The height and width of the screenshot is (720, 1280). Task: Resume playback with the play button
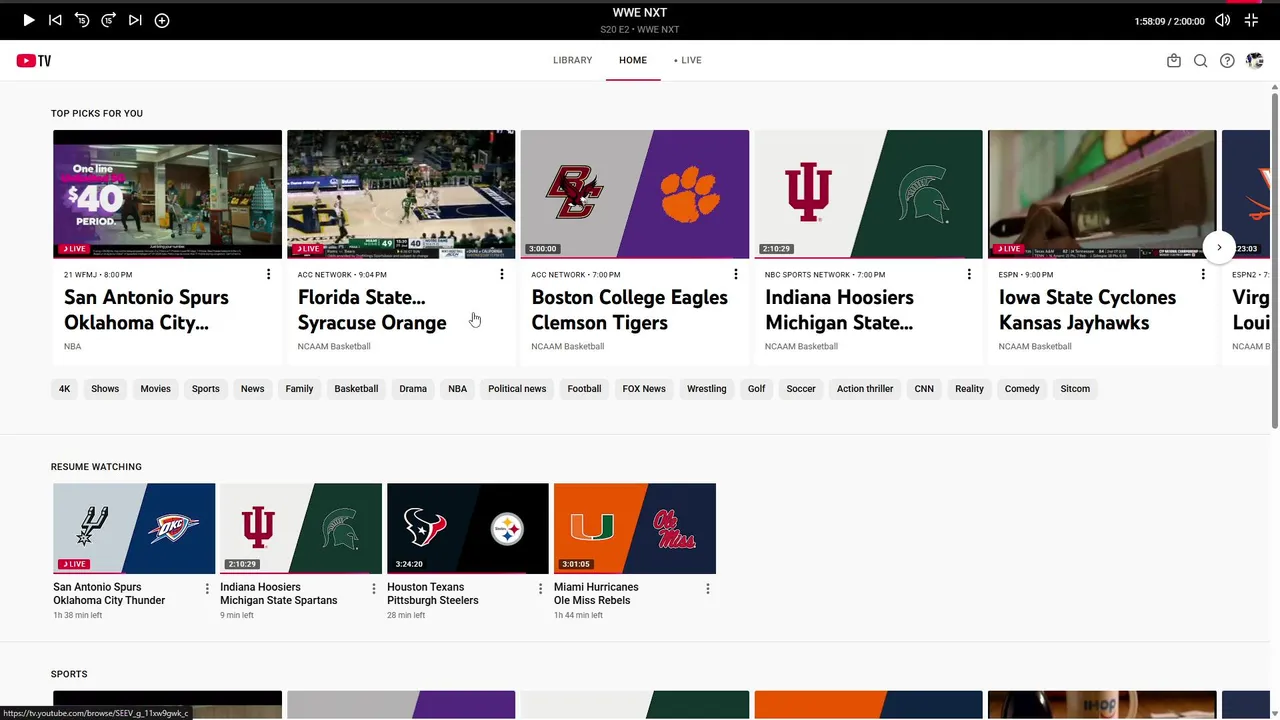pyautogui.click(x=29, y=20)
